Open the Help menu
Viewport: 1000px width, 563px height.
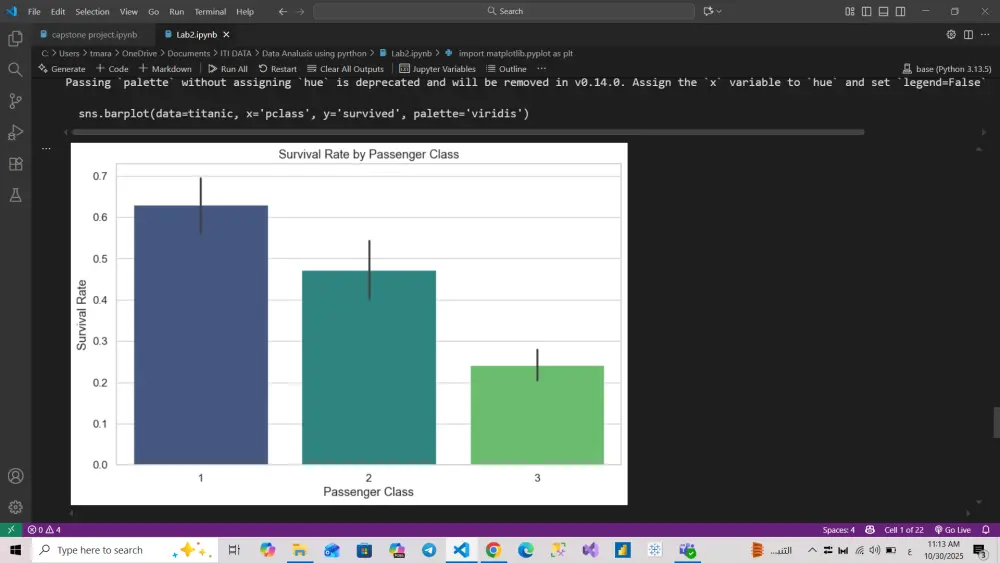[x=245, y=11]
